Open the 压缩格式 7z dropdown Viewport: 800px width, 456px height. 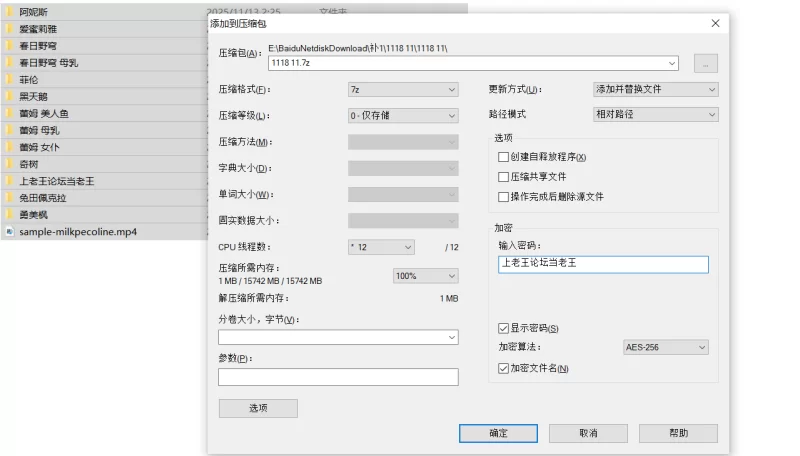pos(403,89)
